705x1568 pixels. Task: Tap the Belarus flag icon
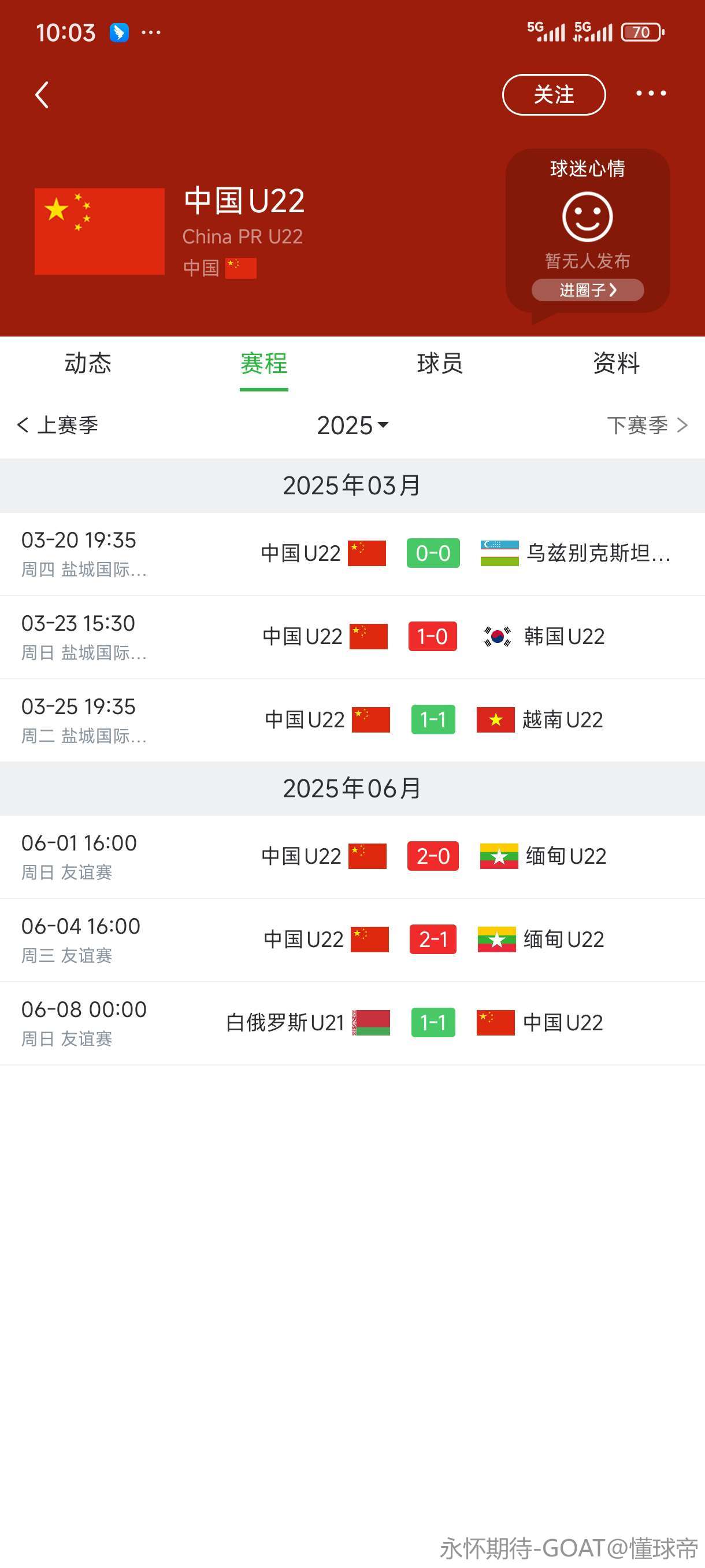371,1023
